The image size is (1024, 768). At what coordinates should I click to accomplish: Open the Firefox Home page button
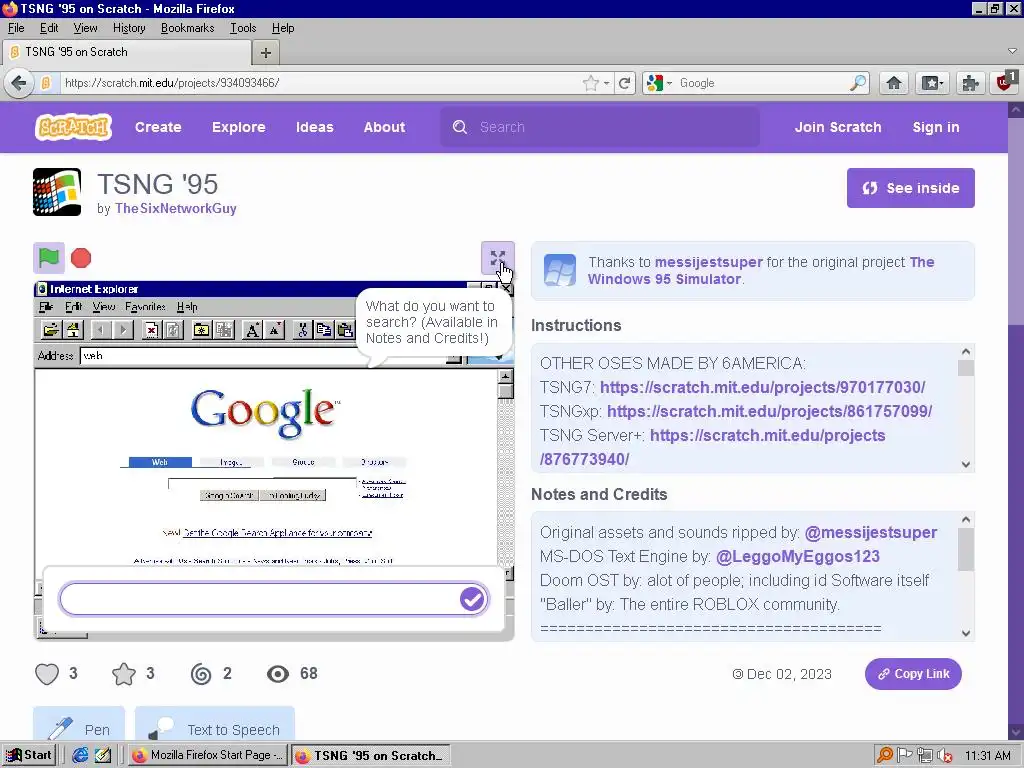(894, 83)
